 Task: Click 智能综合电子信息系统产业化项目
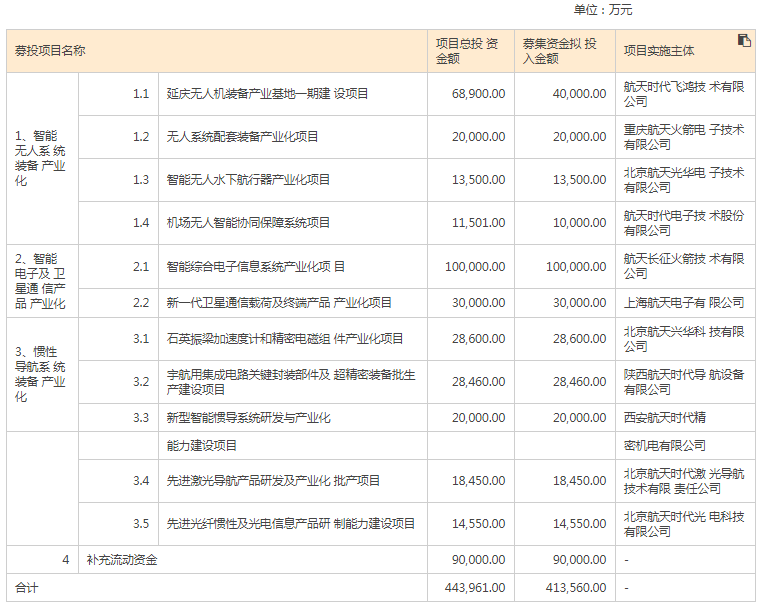coord(255,267)
